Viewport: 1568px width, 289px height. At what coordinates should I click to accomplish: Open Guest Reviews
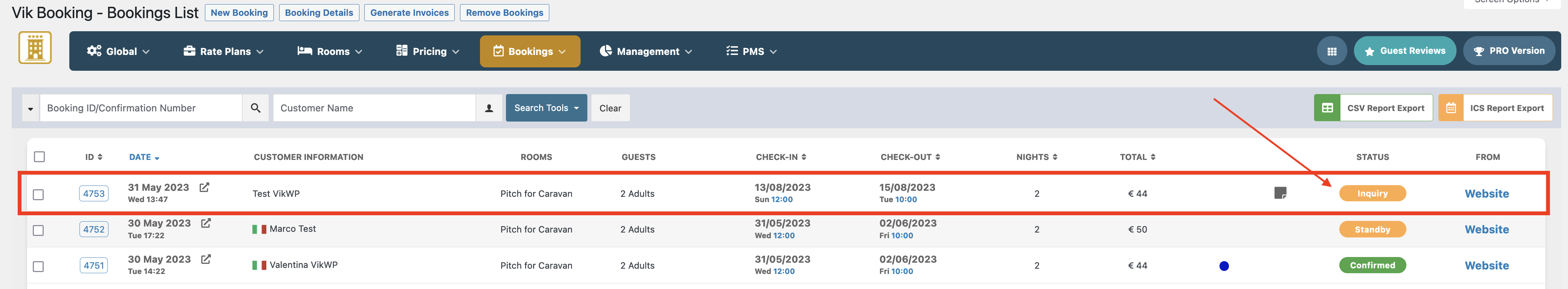1405,51
